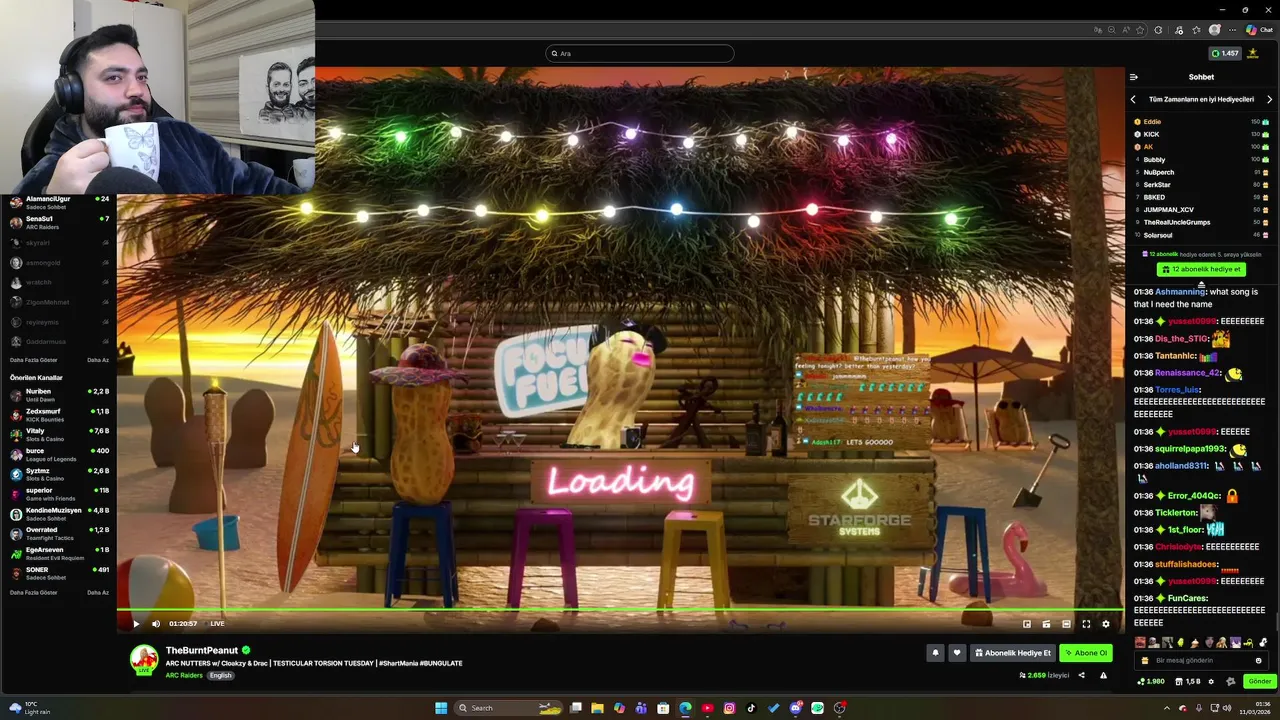Expand followed list with Daha Fazla Göster
This screenshot has width=1280, height=720.
33,360
